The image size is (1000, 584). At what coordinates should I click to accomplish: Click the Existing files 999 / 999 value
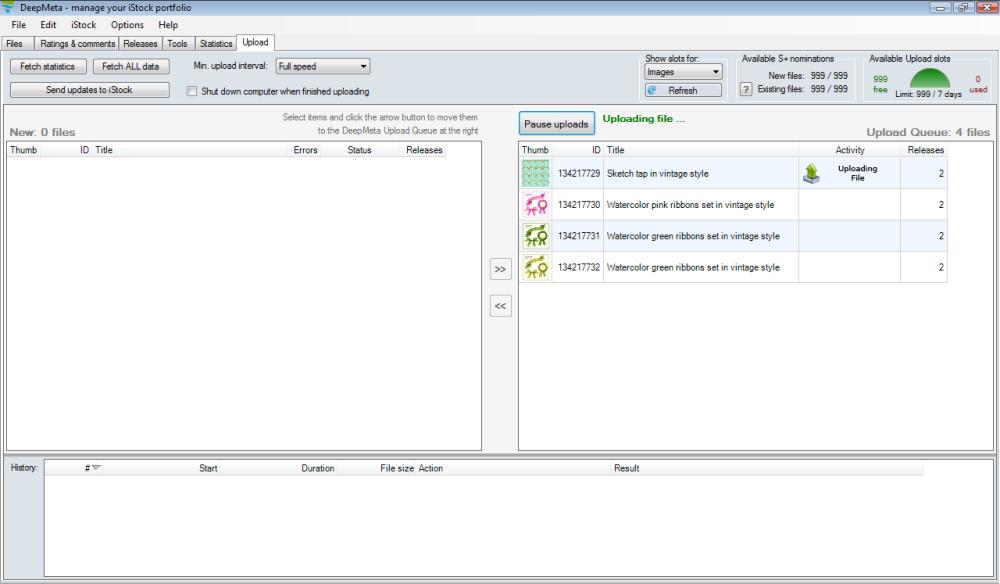829,89
